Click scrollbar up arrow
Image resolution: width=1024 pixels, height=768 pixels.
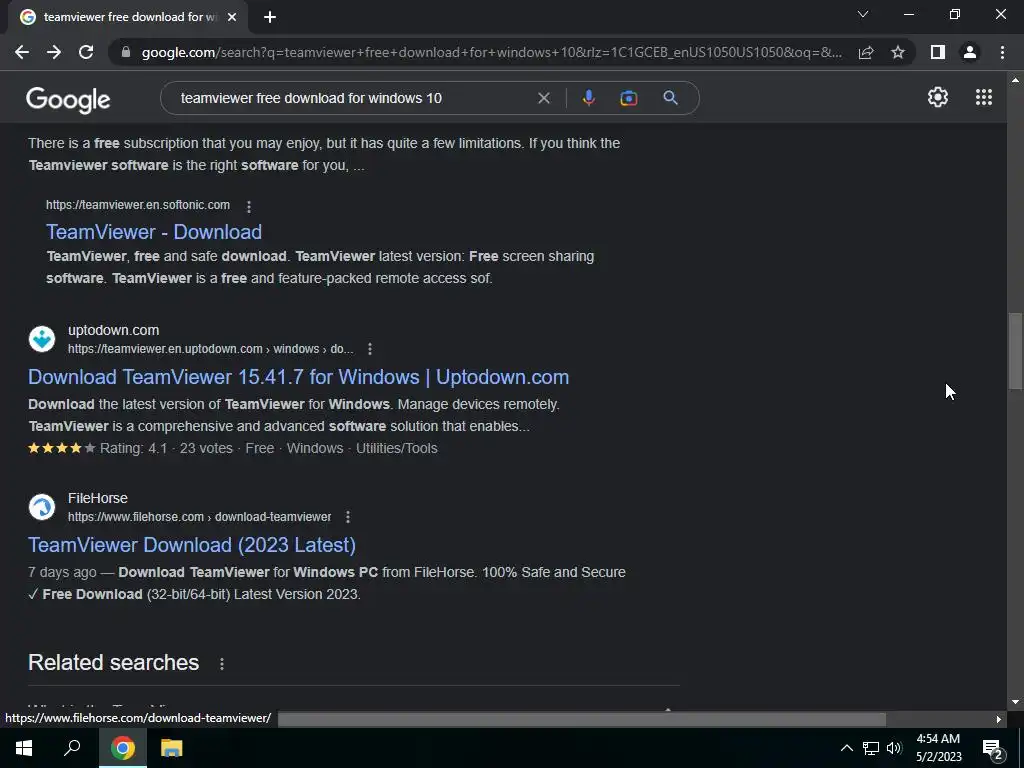point(1015,80)
